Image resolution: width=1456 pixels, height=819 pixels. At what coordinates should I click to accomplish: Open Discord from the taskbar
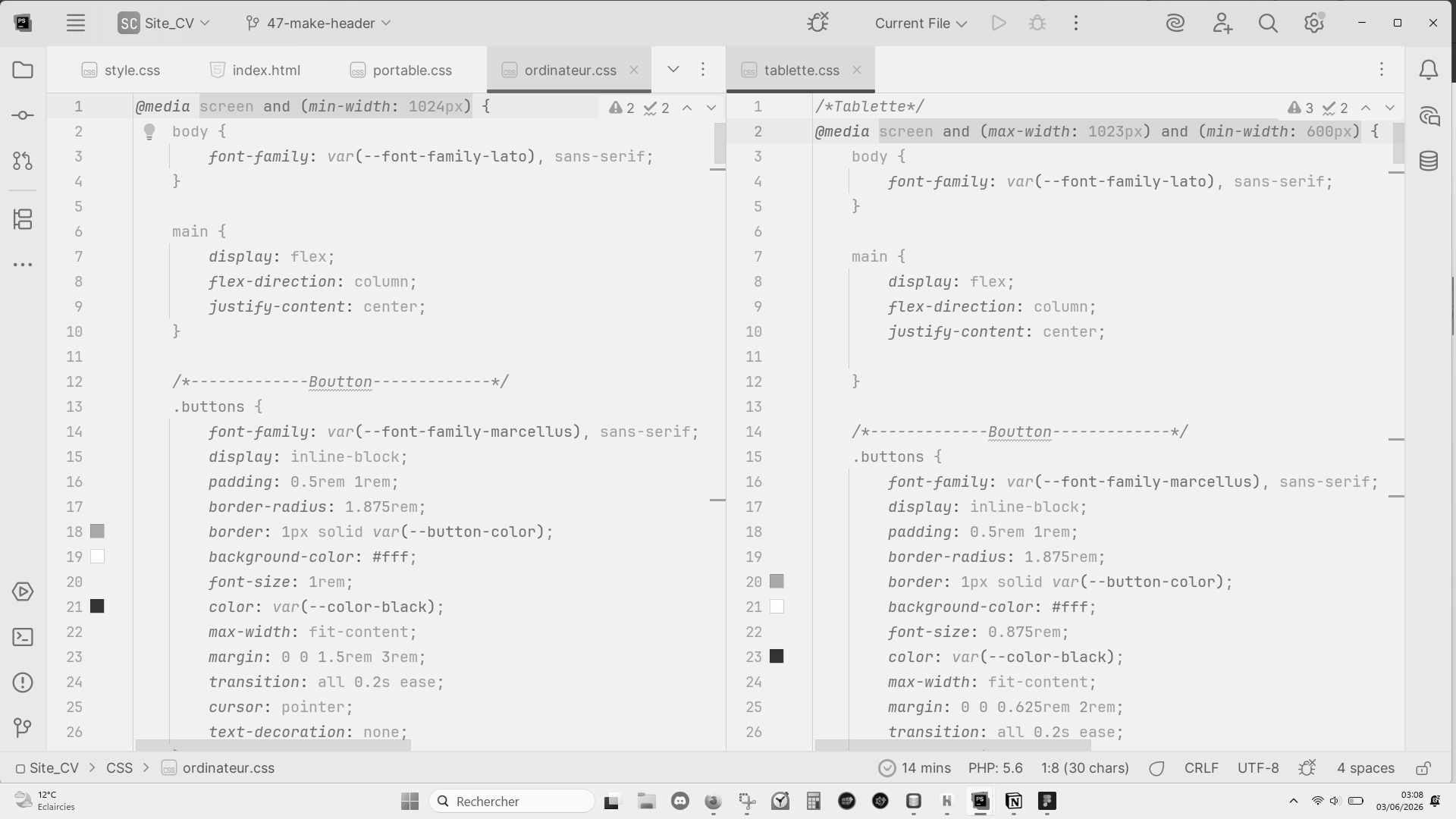(680, 802)
